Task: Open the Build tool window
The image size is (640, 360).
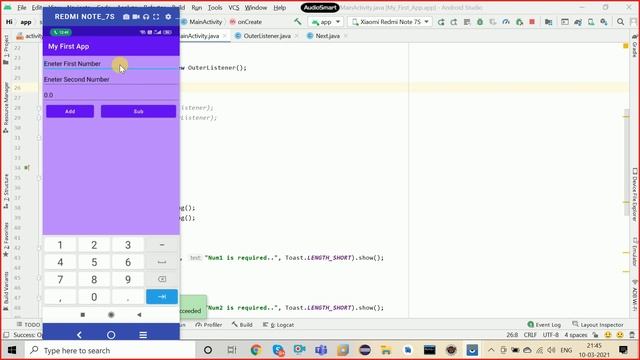Action: coord(242,325)
